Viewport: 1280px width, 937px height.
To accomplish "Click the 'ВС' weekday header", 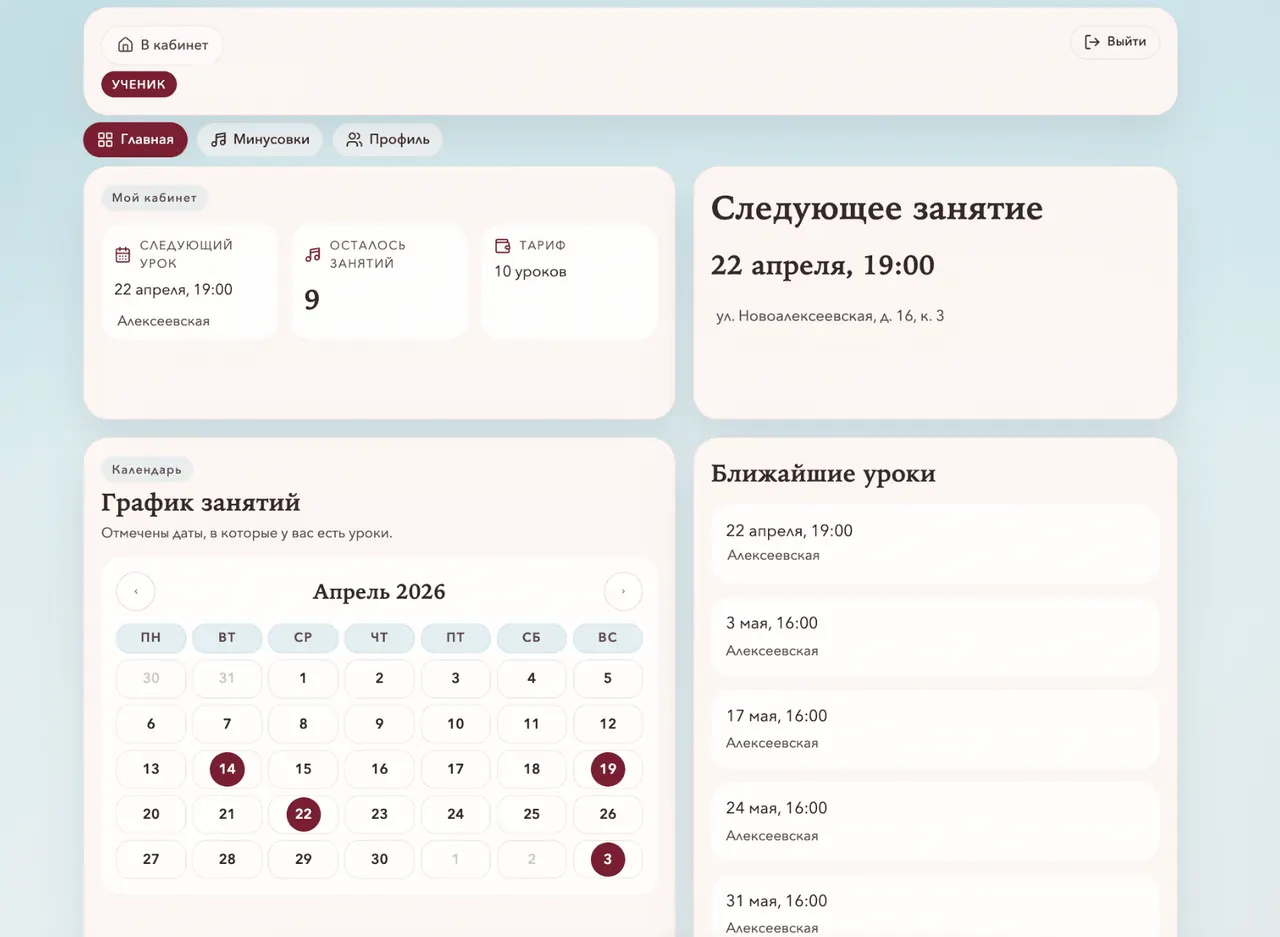I will pyautogui.click(x=608, y=638).
